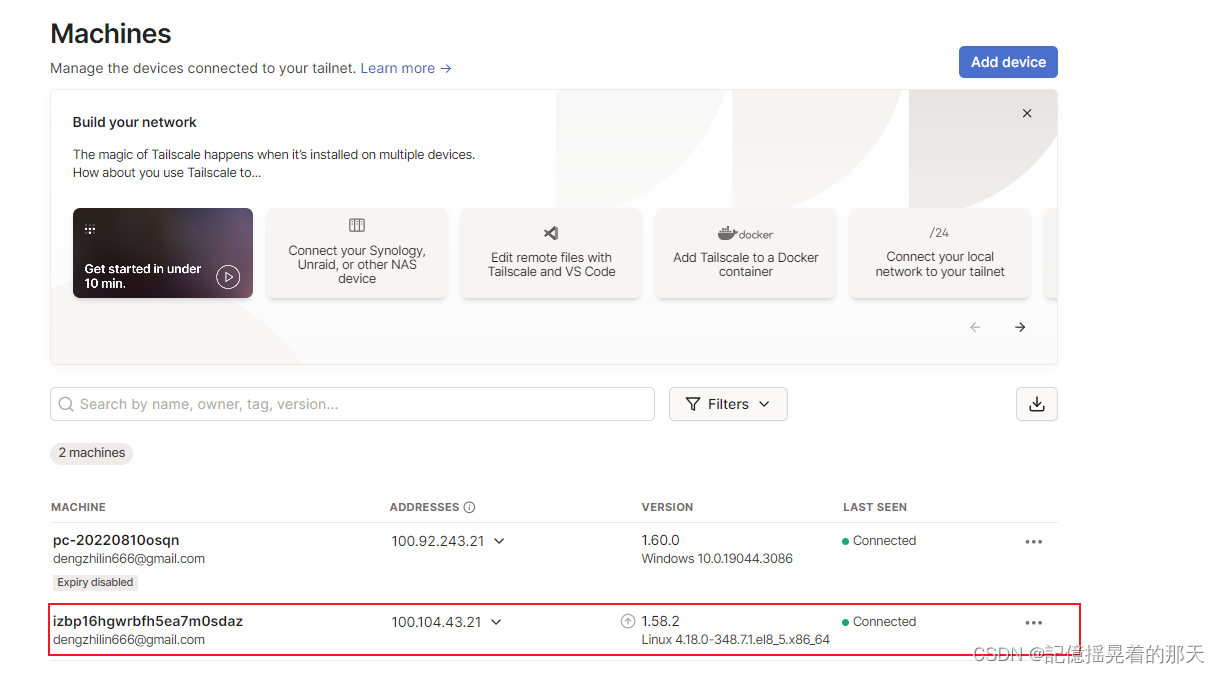Click the Docker logo icon
The image size is (1220, 673).
pyautogui.click(x=746, y=233)
